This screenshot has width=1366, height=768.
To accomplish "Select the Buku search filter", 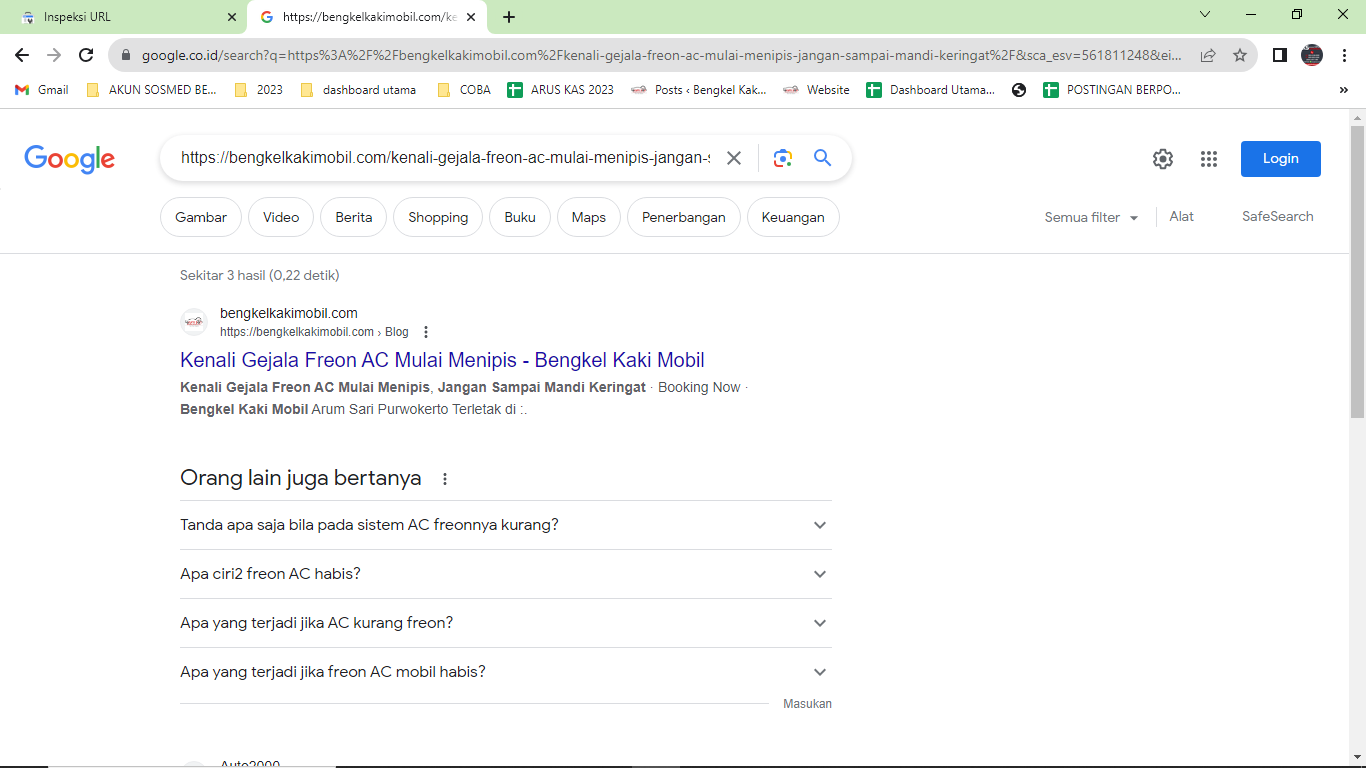I will pos(520,217).
